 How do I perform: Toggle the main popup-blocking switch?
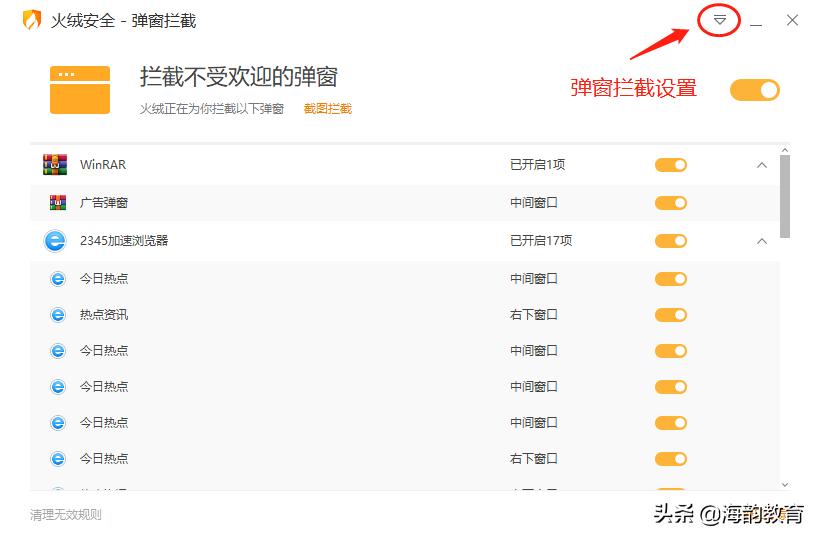pyautogui.click(x=754, y=90)
